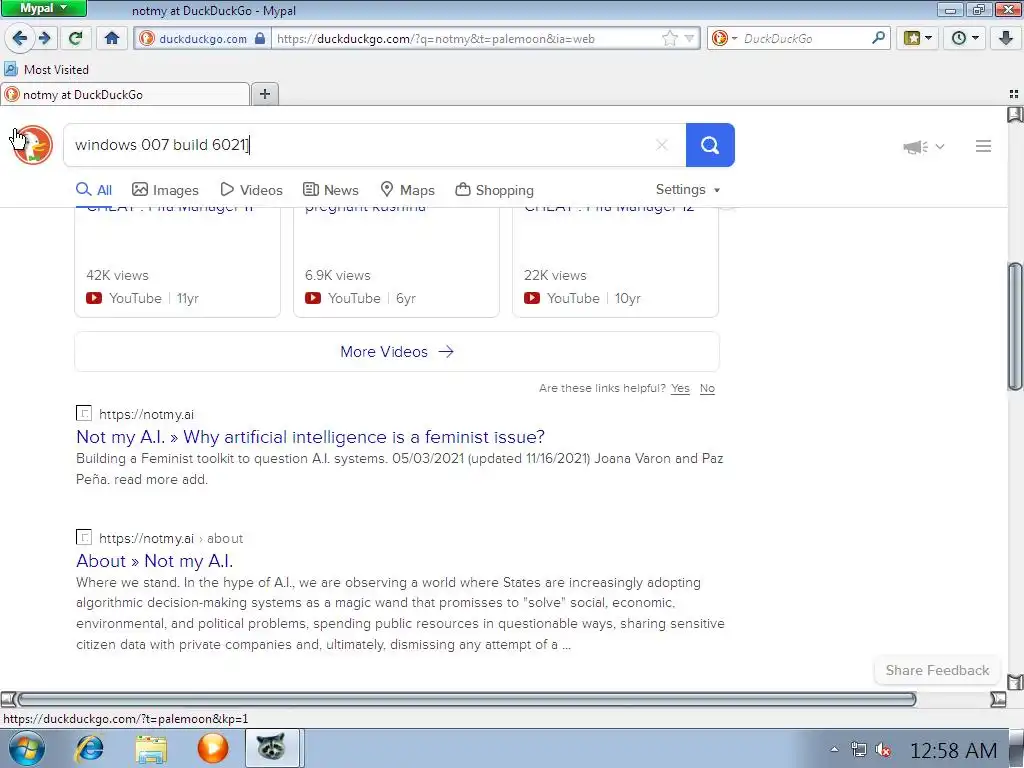Click the DuckDuckGo duck logo
This screenshot has height=768, width=1024.
click(33, 144)
